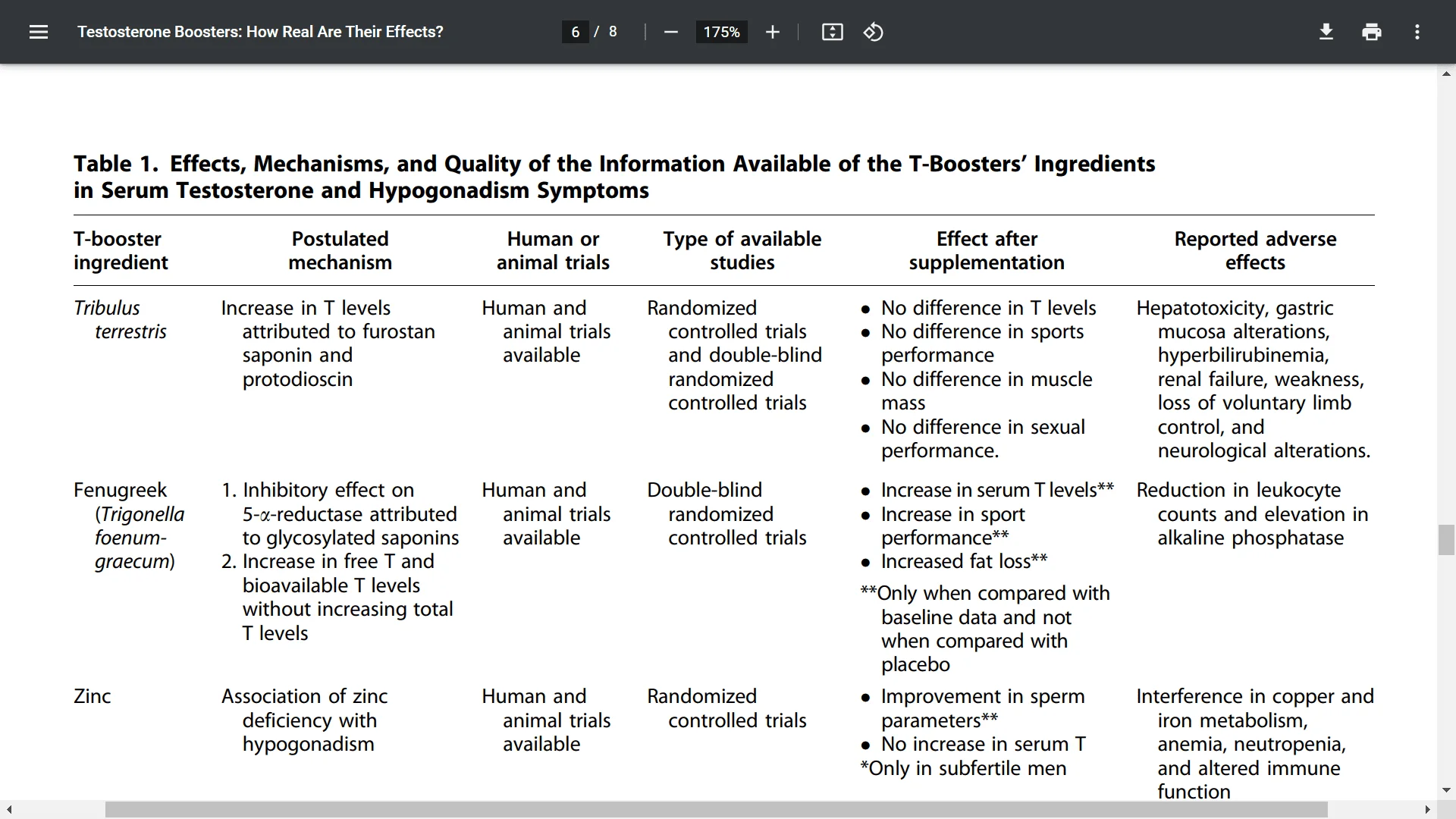Click 'No difference in T levels' bullet
Screen dimensions: 1456x819
[x=979, y=308]
